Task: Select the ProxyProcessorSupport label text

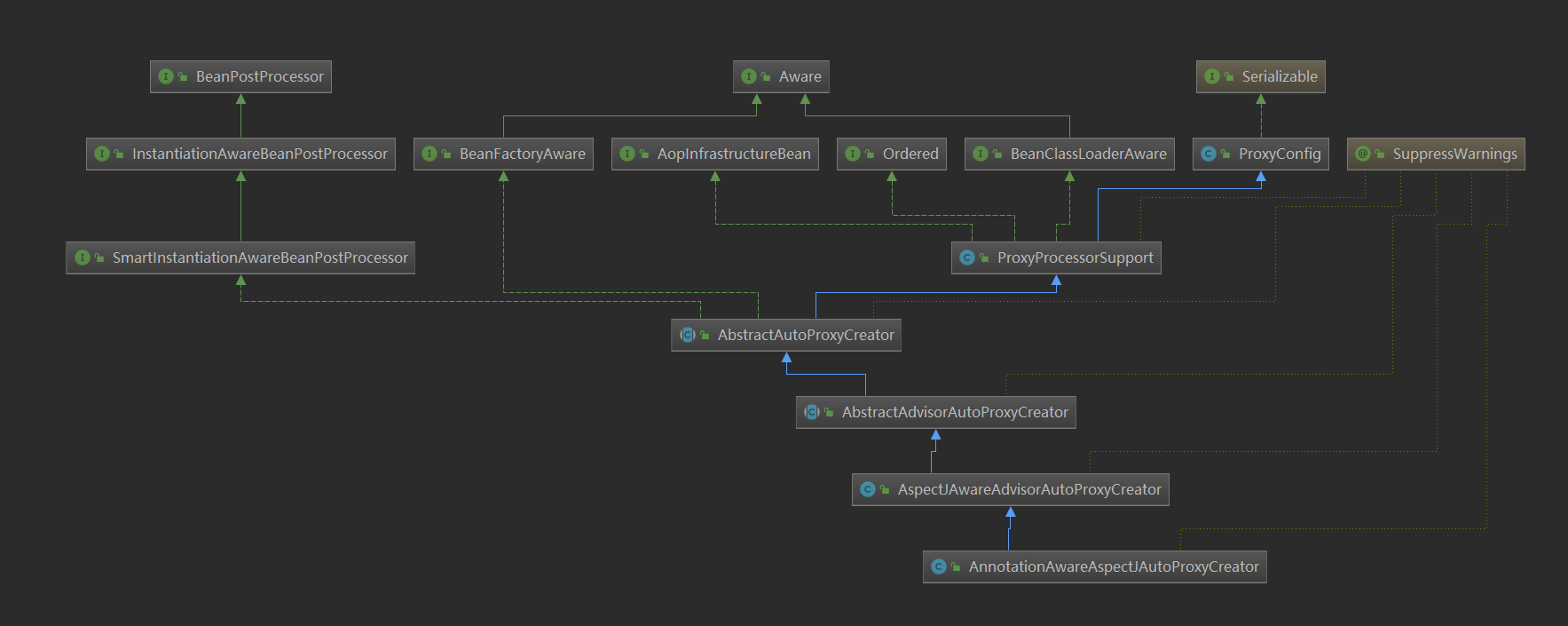Action: tap(1076, 258)
